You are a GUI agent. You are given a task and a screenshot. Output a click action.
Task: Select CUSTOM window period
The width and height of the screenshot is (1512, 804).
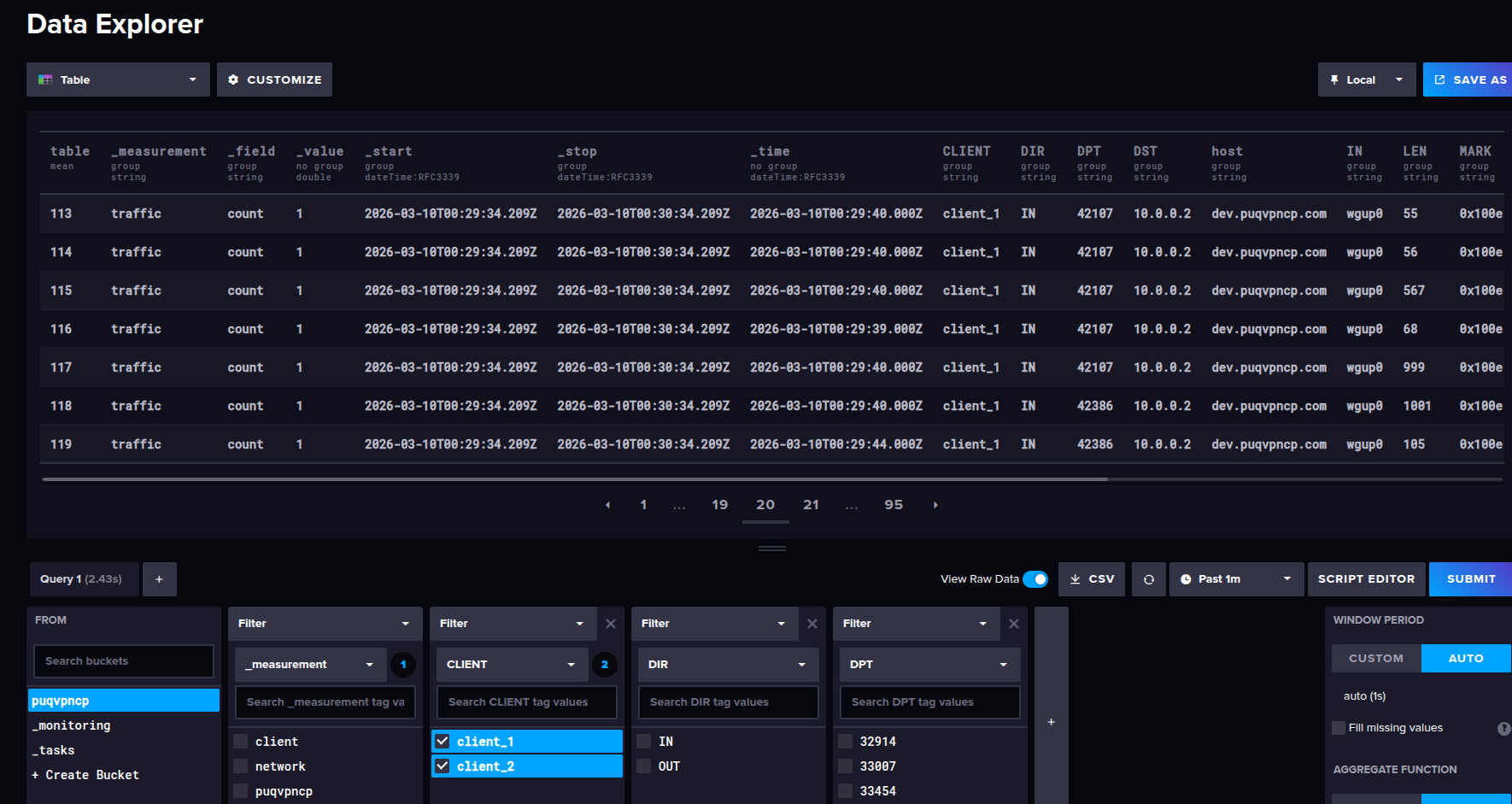[1376, 659]
